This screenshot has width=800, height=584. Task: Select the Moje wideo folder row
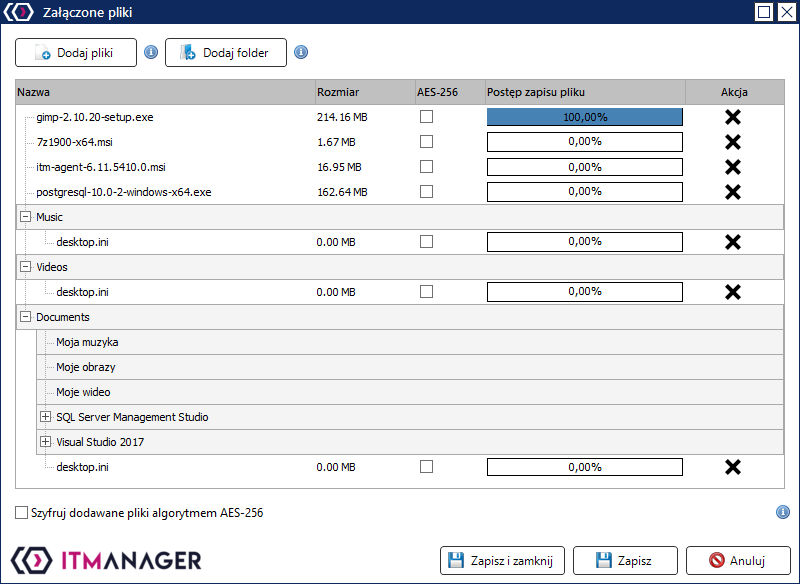click(410, 392)
